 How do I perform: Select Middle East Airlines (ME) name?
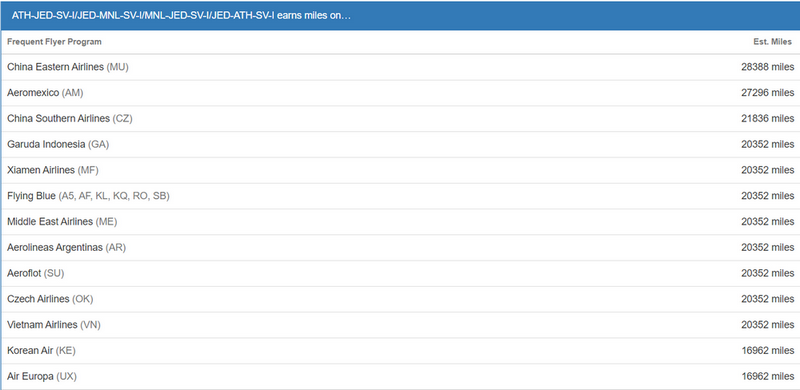pos(62,222)
